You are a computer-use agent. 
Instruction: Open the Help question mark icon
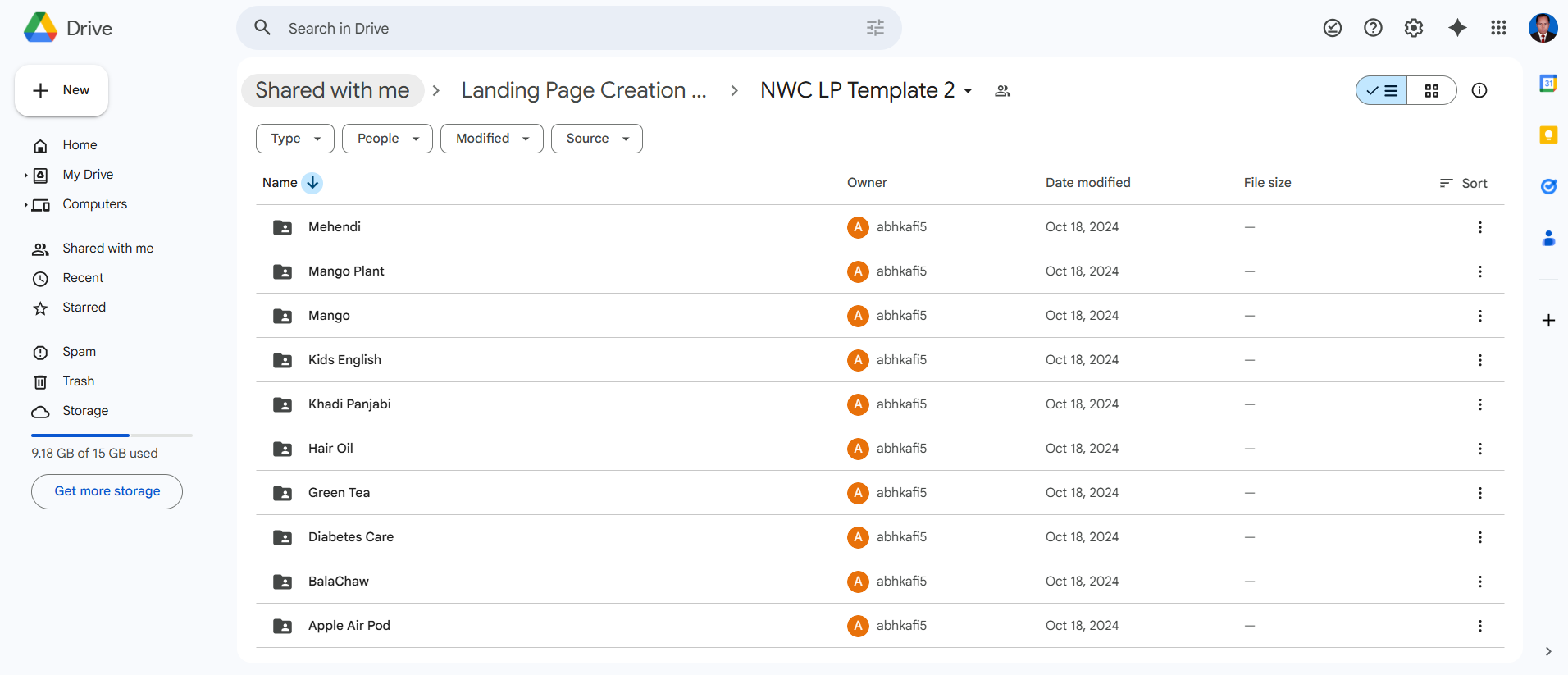1373,28
